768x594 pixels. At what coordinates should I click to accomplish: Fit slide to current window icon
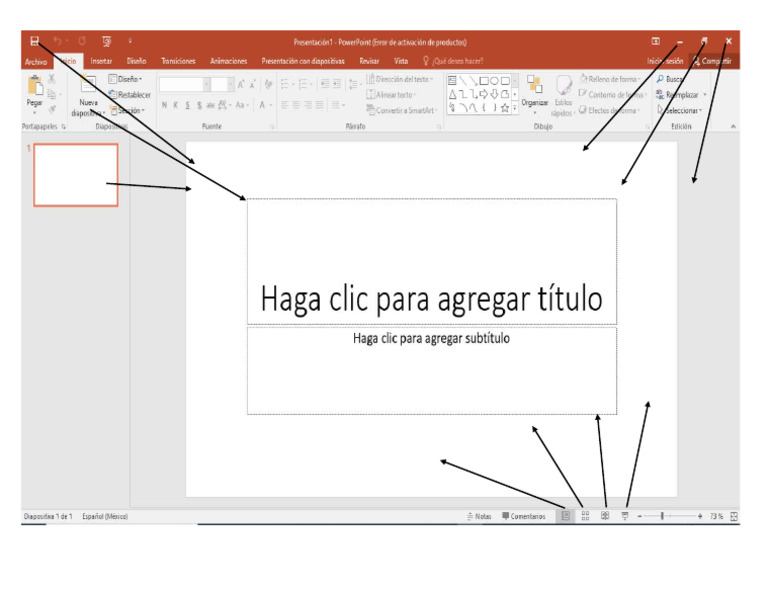coord(734,516)
